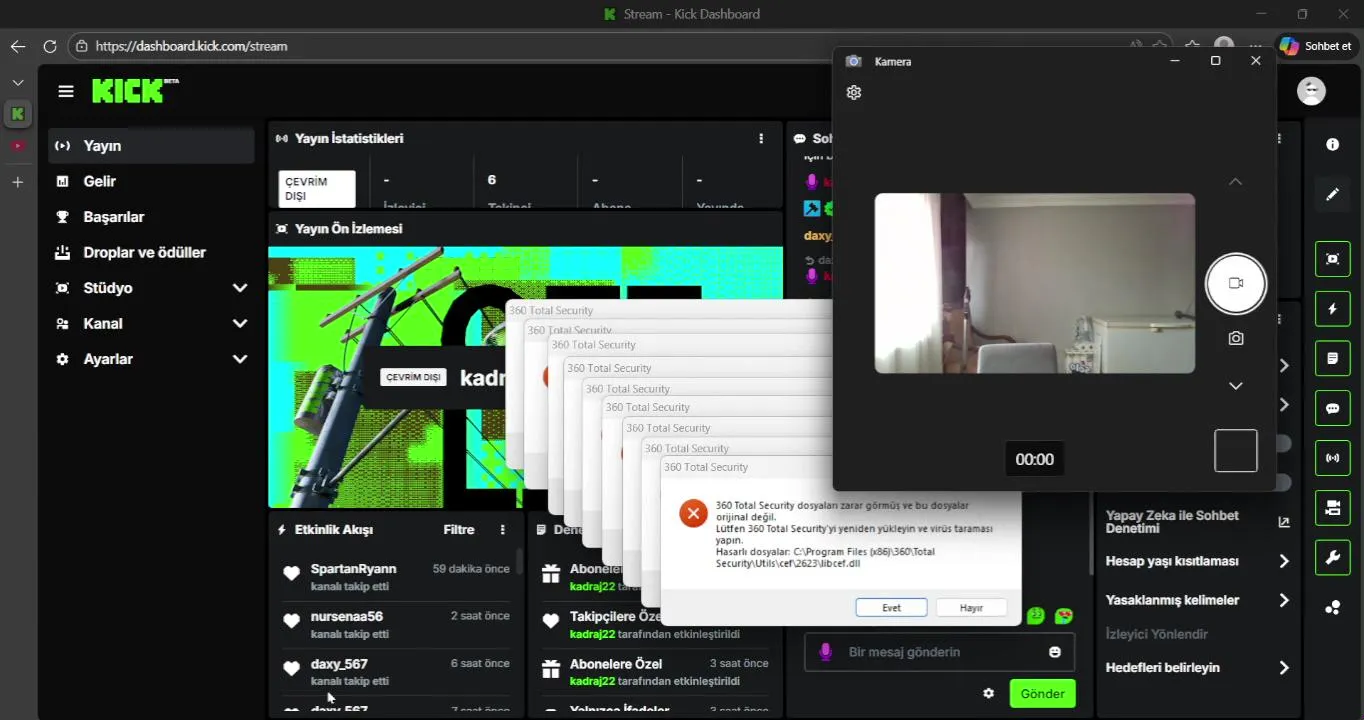Image resolution: width=1364 pixels, height=720 pixels.
Task: Click the ÇEVRİM DIŞI status badge in stats
Action: pos(317,189)
